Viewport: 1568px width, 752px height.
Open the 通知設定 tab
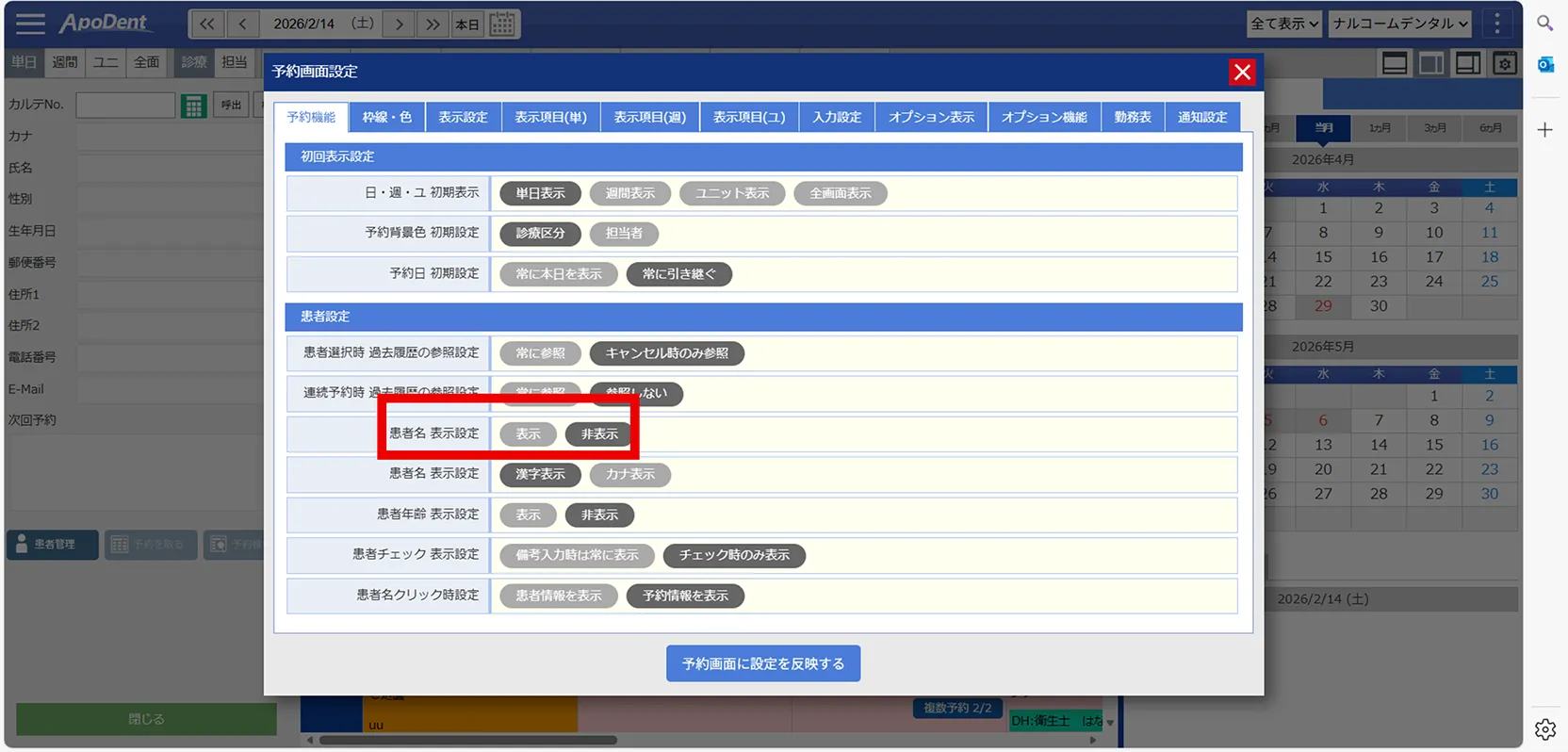[x=1202, y=117]
